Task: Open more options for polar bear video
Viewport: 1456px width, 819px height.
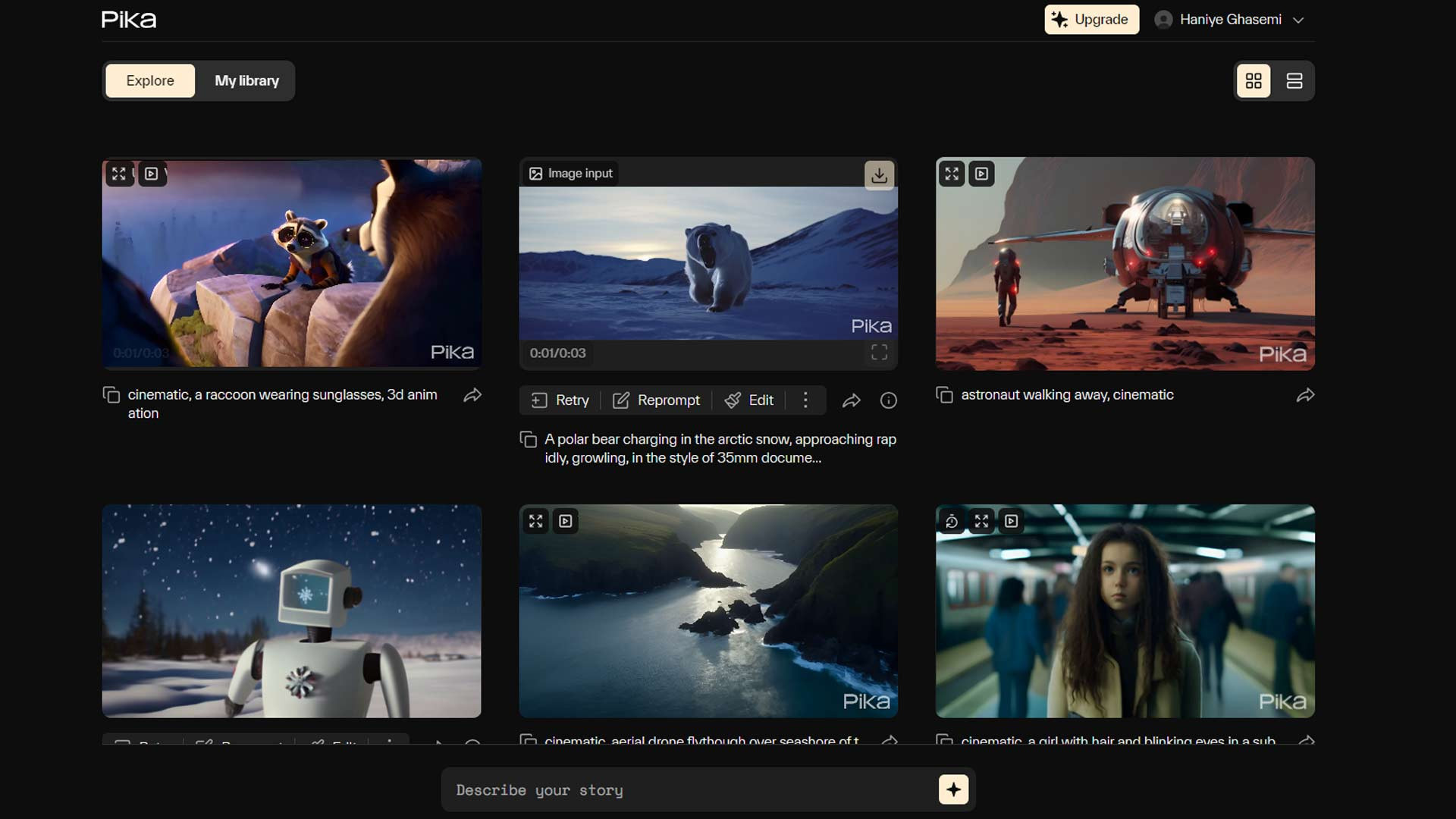Action: coord(805,400)
